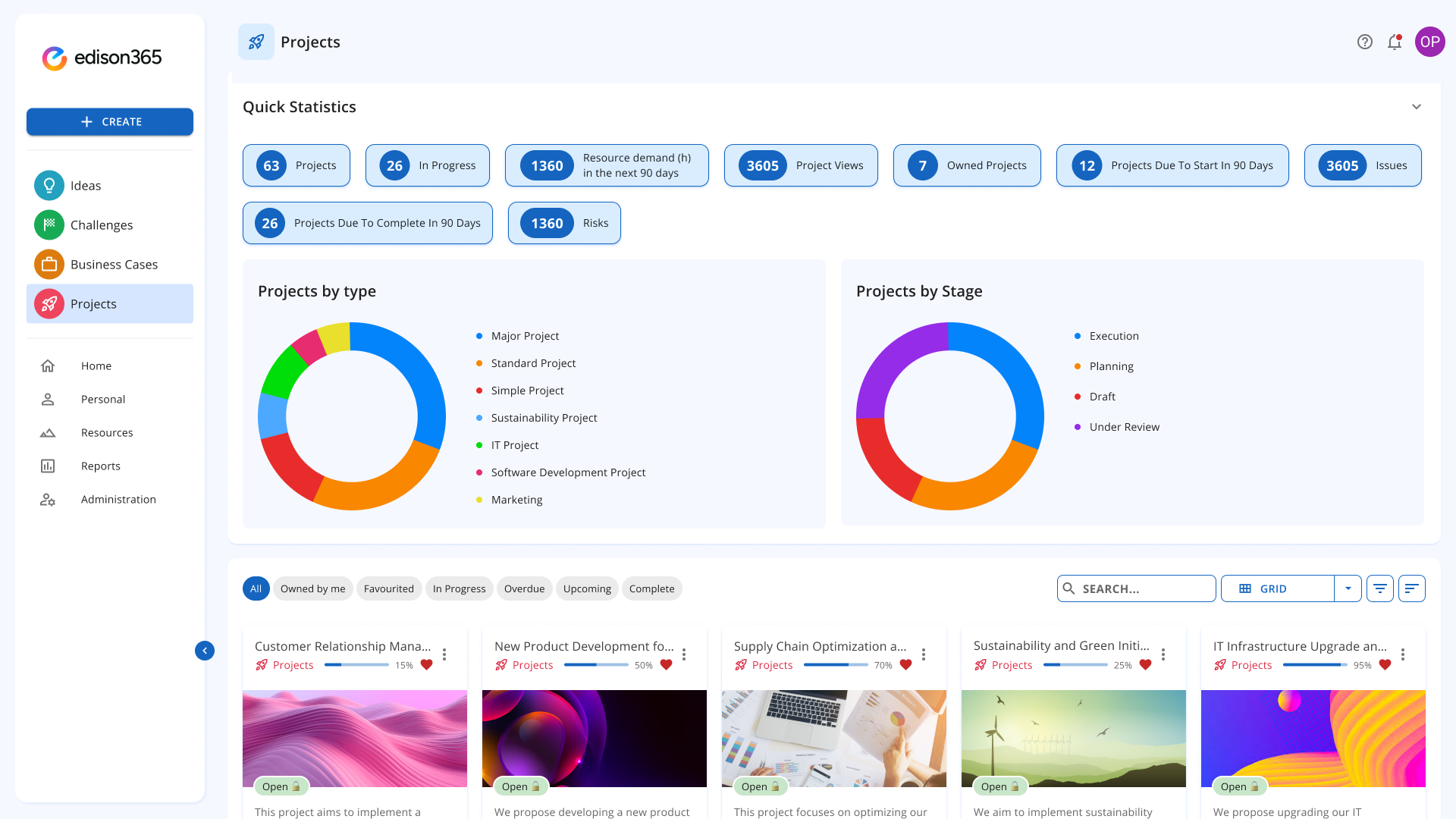Select the Complete filter tab
Image resolution: width=1456 pixels, height=819 pixels.
click(652, 588)
